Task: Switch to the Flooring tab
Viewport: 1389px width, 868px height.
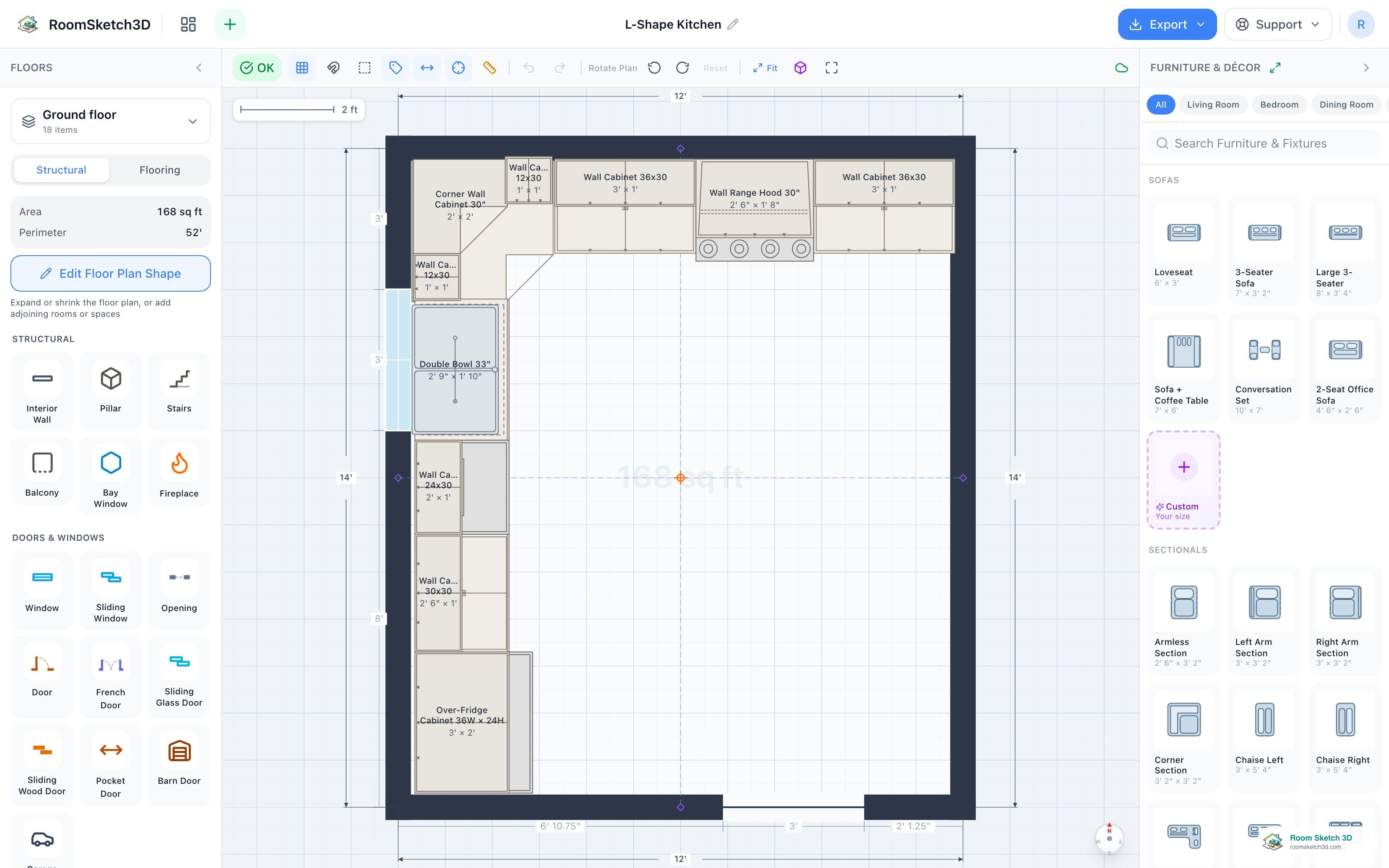Action: pos(160,170)
